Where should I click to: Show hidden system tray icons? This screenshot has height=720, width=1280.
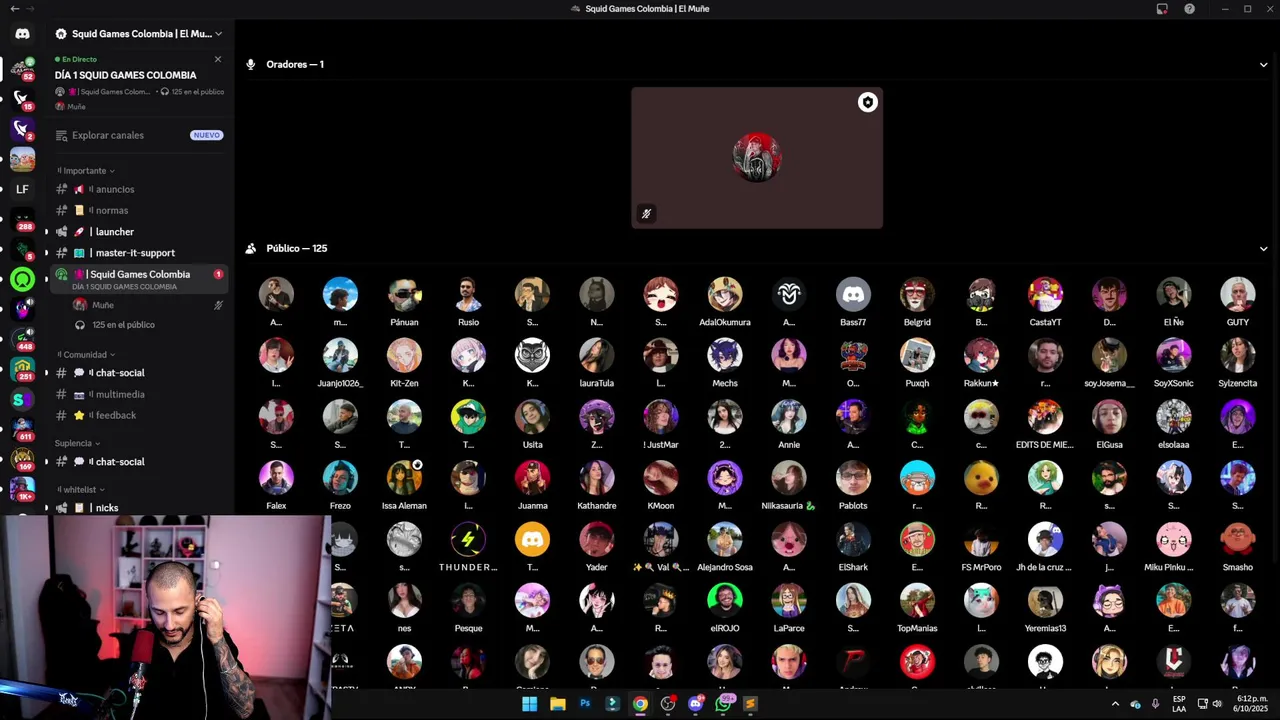(1115, 704)
